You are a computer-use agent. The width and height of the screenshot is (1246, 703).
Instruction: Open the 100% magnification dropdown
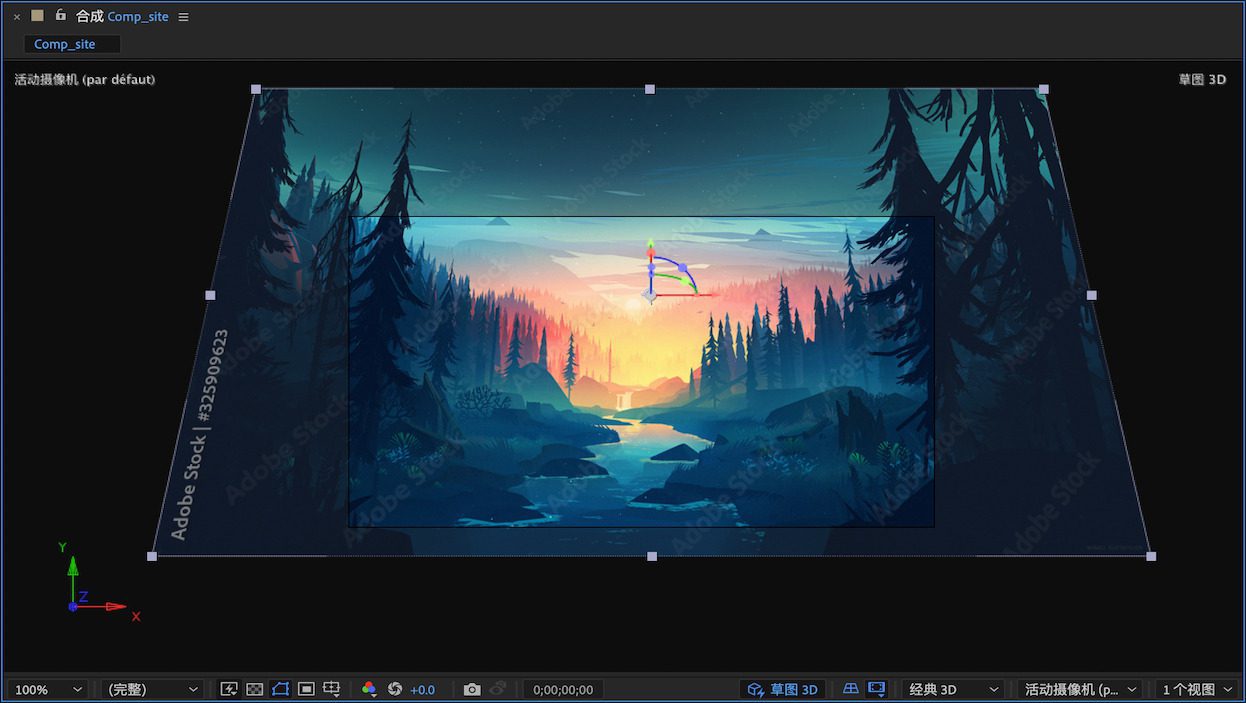point(48,689)
